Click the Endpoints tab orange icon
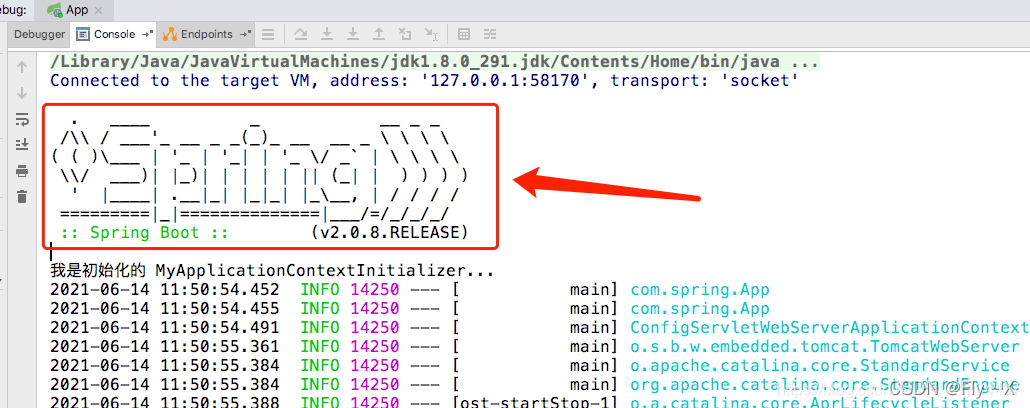 [x=169, y=34]
